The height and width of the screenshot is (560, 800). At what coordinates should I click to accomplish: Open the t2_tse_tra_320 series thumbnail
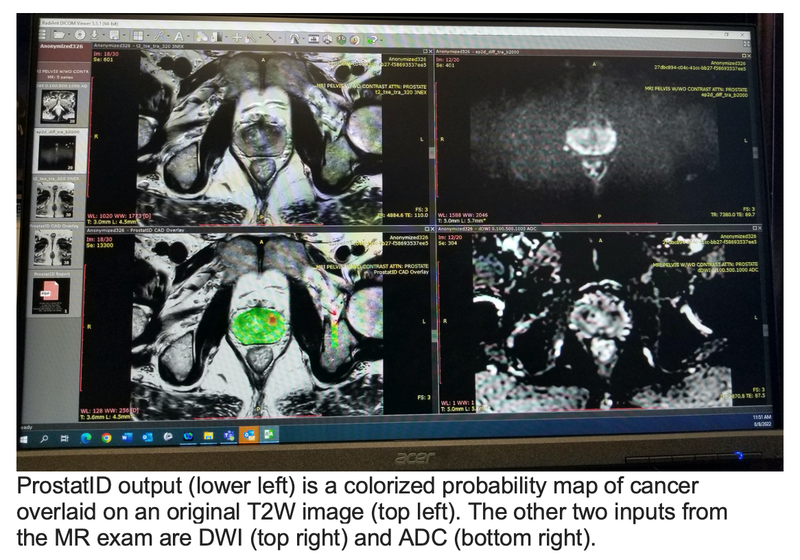55,199
